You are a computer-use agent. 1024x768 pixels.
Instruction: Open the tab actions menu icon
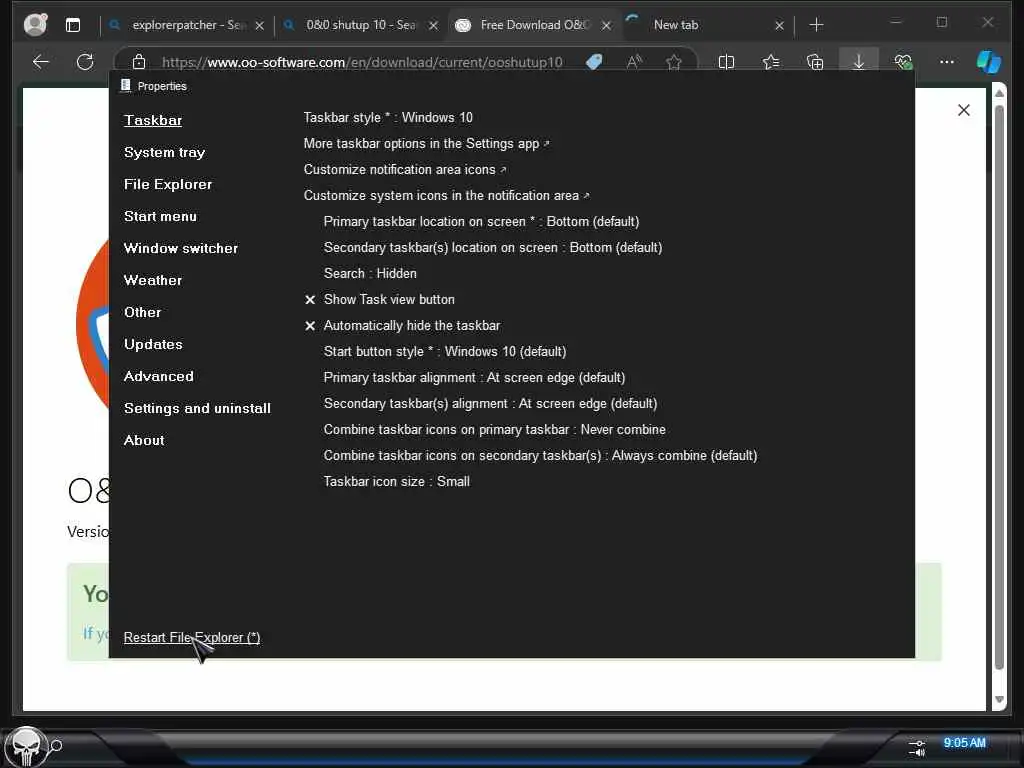(73, 25)
